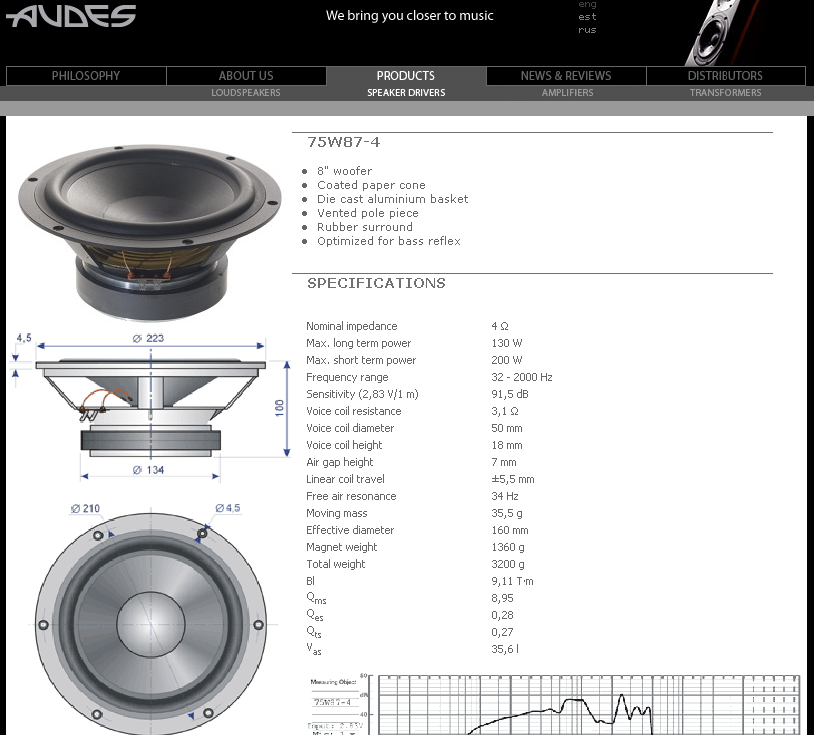Open the DISTRIBUTORS menu tab
Viewport: 814px width, 735px height.
tap(725, 76)
